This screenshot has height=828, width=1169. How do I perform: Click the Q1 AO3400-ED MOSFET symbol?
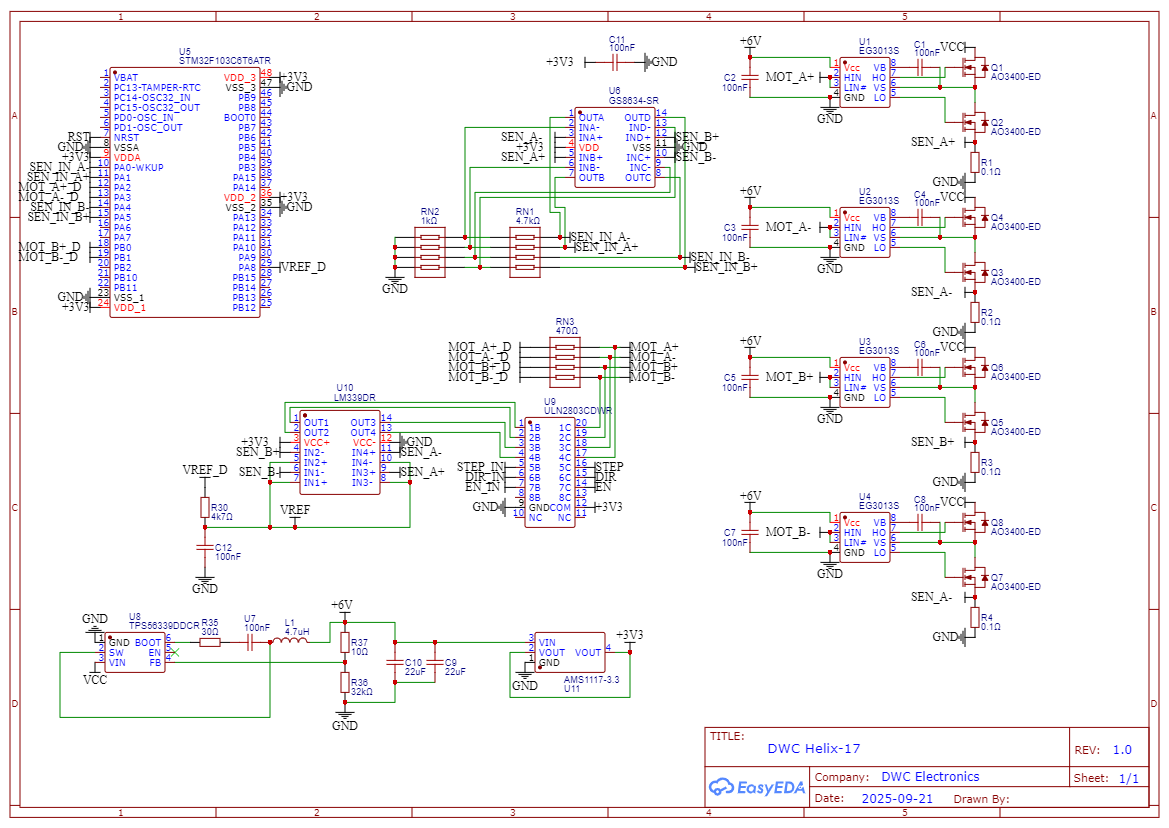click(x=971, y=68)
